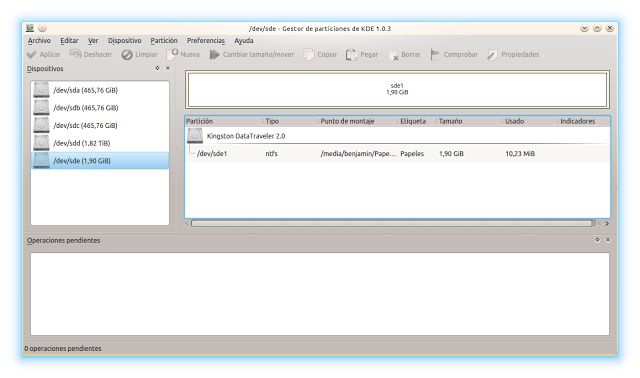
Task: Sort by the Punto de montaje column
Action: [358, 121]
